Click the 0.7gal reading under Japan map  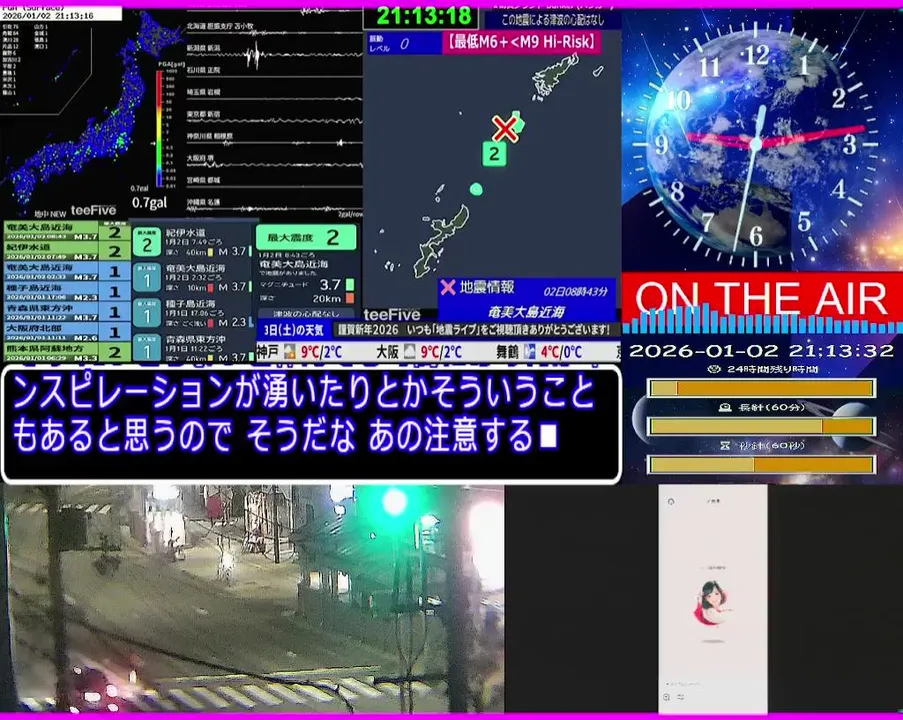pos(149,203)
